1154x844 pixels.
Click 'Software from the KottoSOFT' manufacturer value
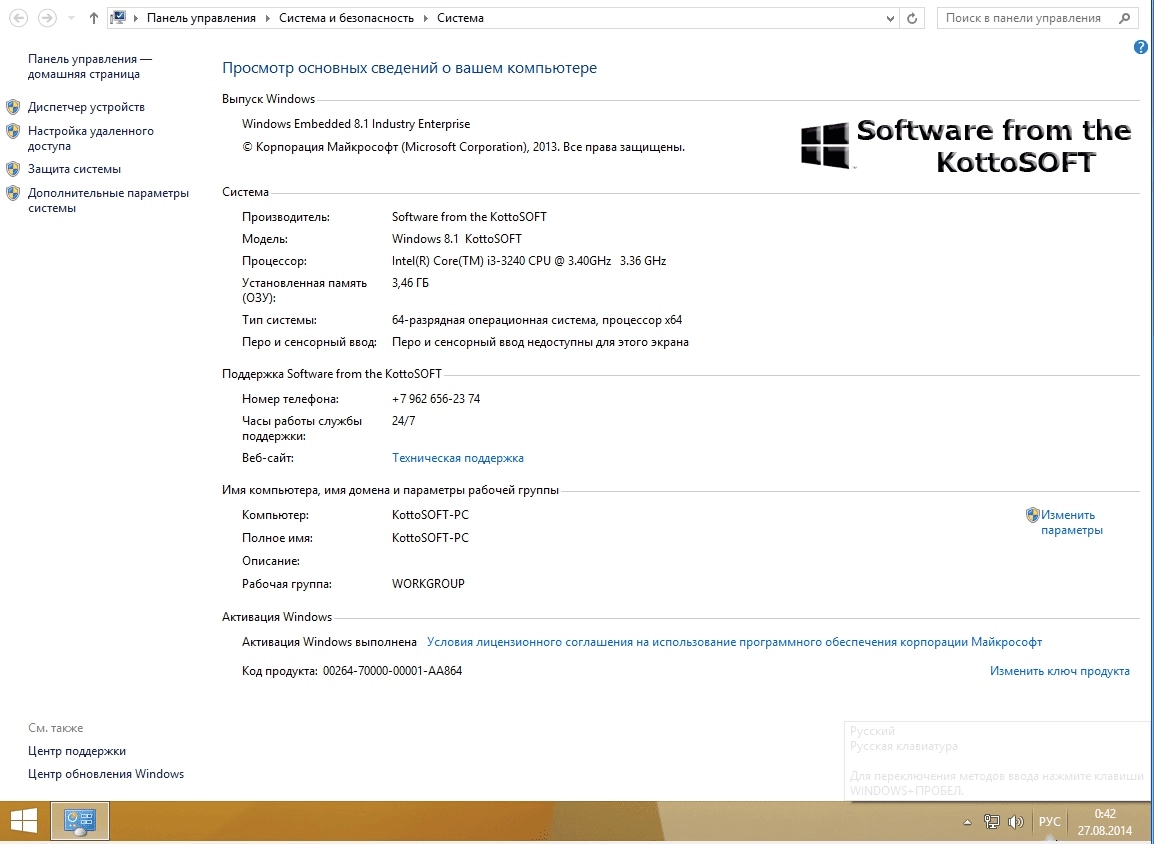click(470, 217)
